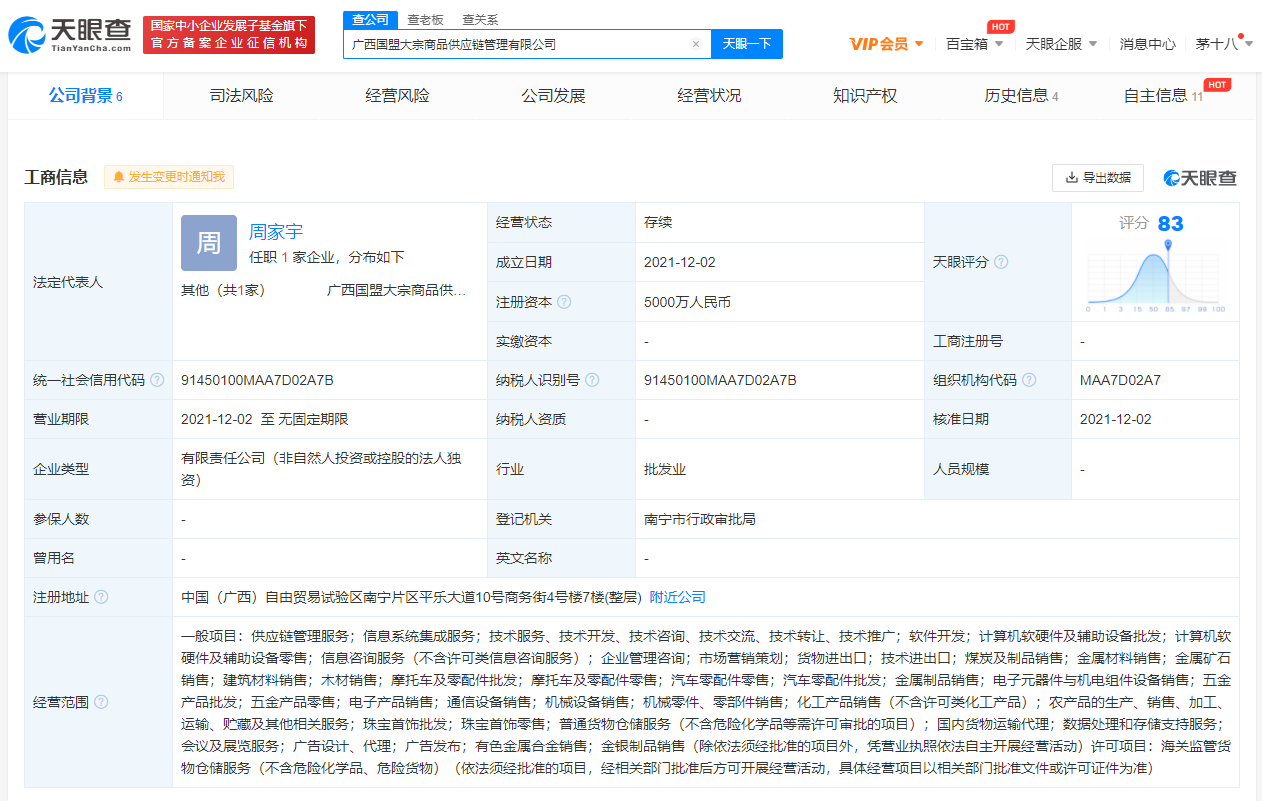1262x801 pixels.
Task: Open the 知识产权 tab
Action: (x=865, y=96)
